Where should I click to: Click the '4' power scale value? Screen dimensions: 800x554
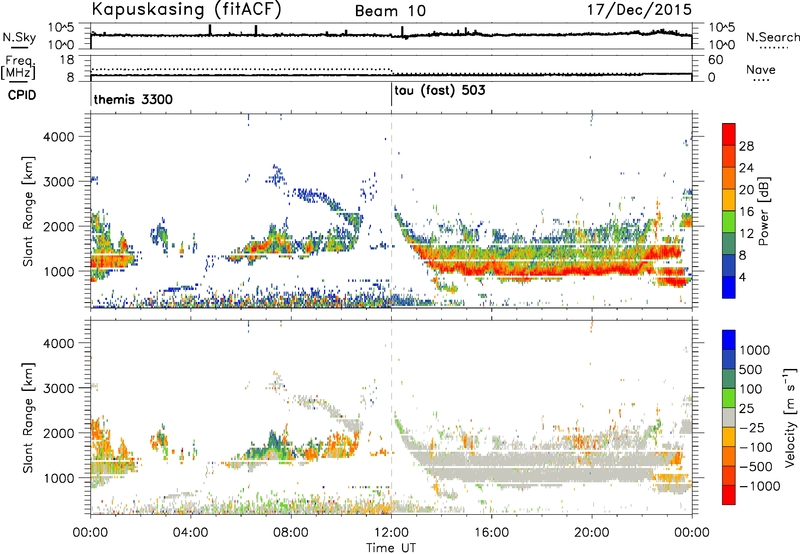point(742,277)
